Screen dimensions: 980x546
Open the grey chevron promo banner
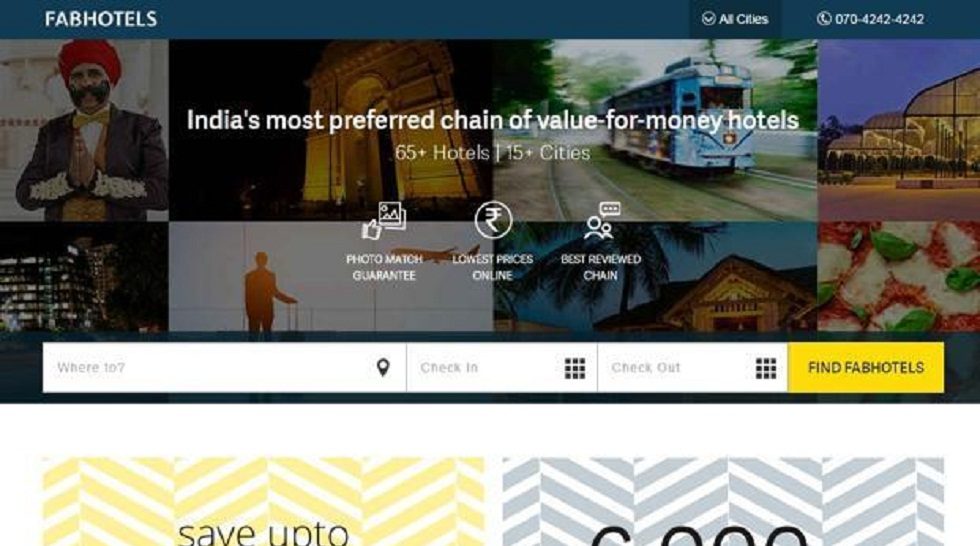click(x=723, y=502)
